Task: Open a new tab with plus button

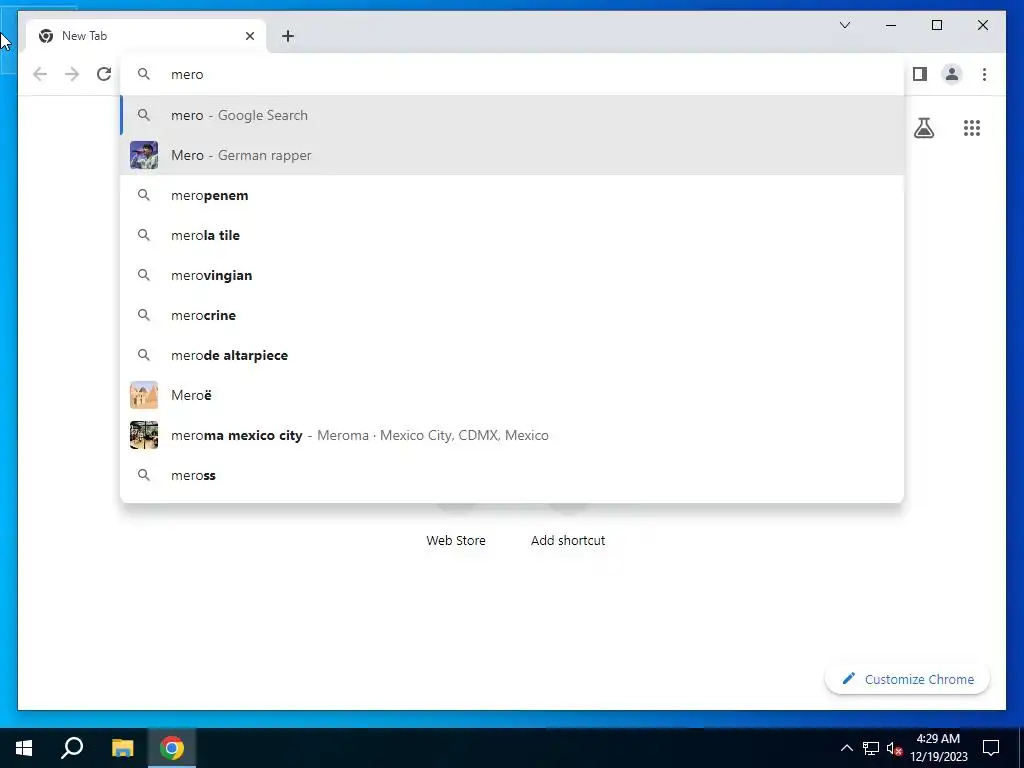Action: click(x=288, y=36)
